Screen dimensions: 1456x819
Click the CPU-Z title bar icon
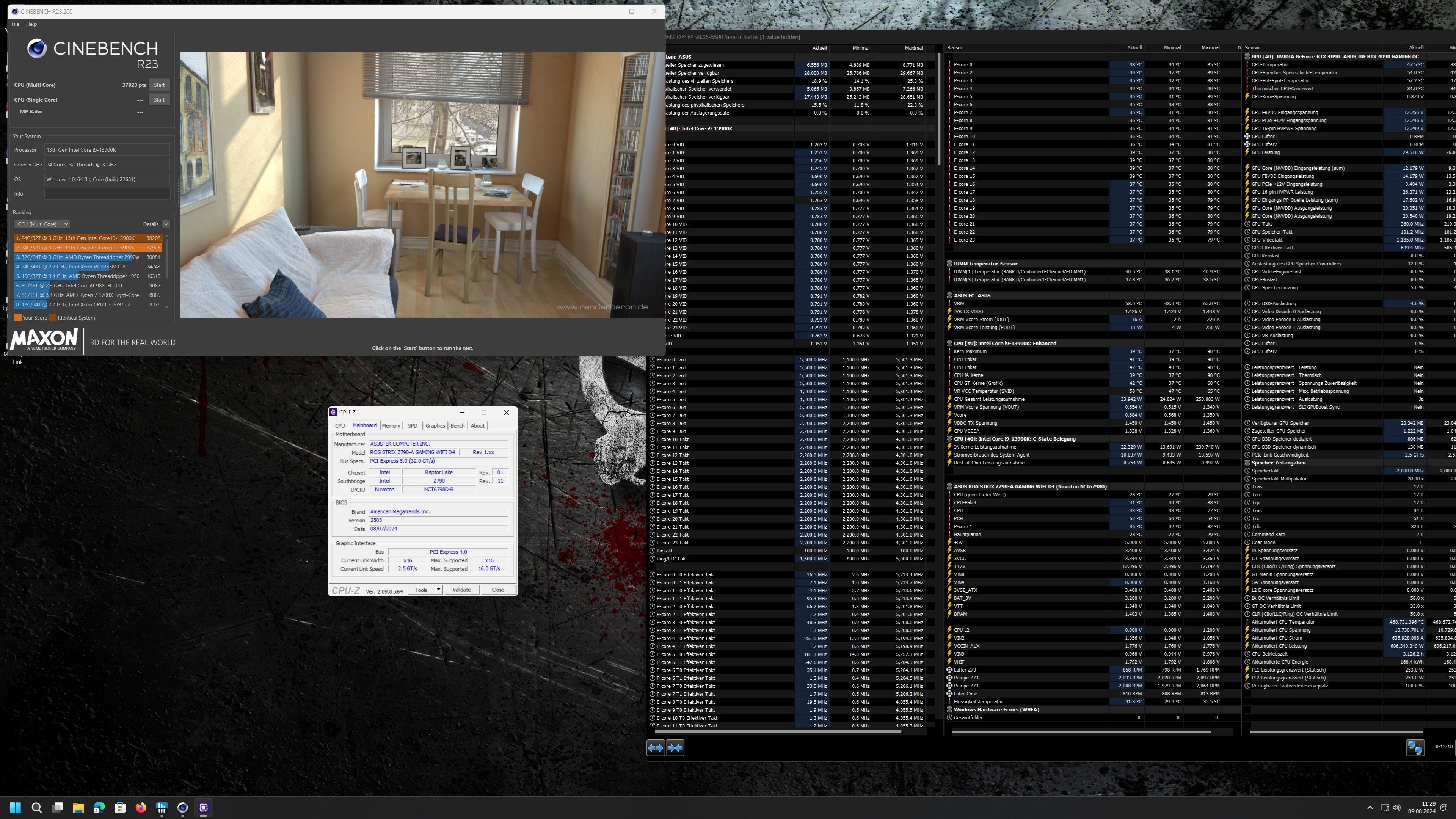click(334, 412)
